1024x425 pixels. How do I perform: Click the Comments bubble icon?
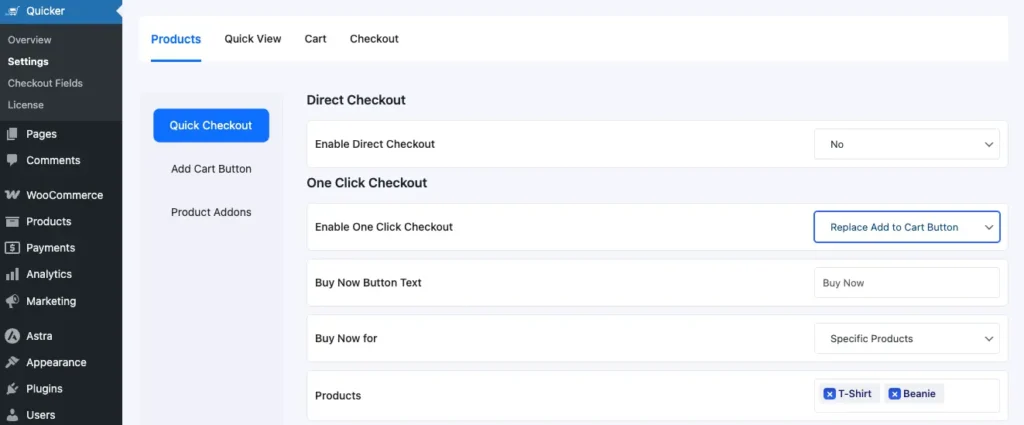coord(12,160)
